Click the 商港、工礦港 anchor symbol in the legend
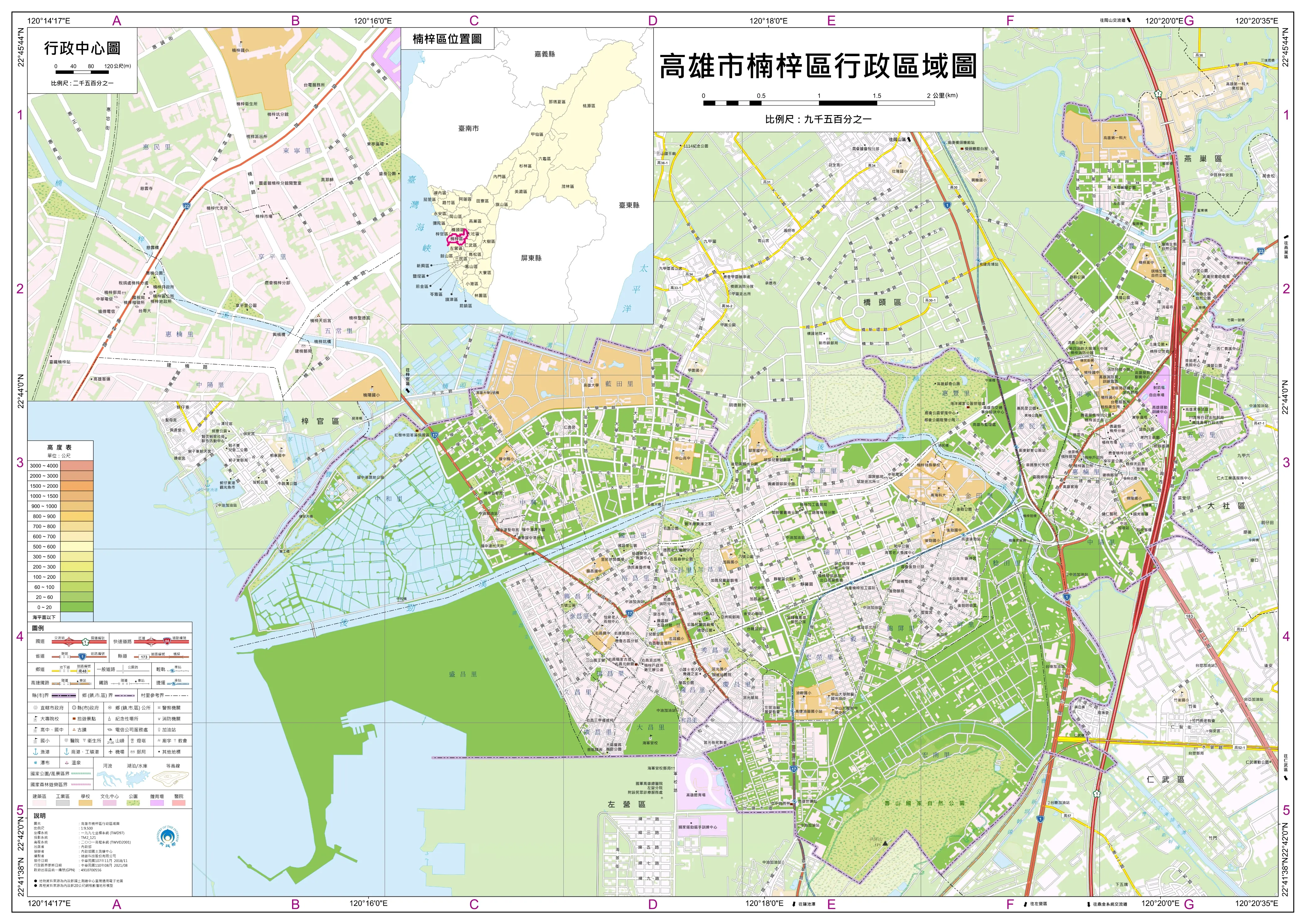1306x924 pixels. [x=67, y=752]
